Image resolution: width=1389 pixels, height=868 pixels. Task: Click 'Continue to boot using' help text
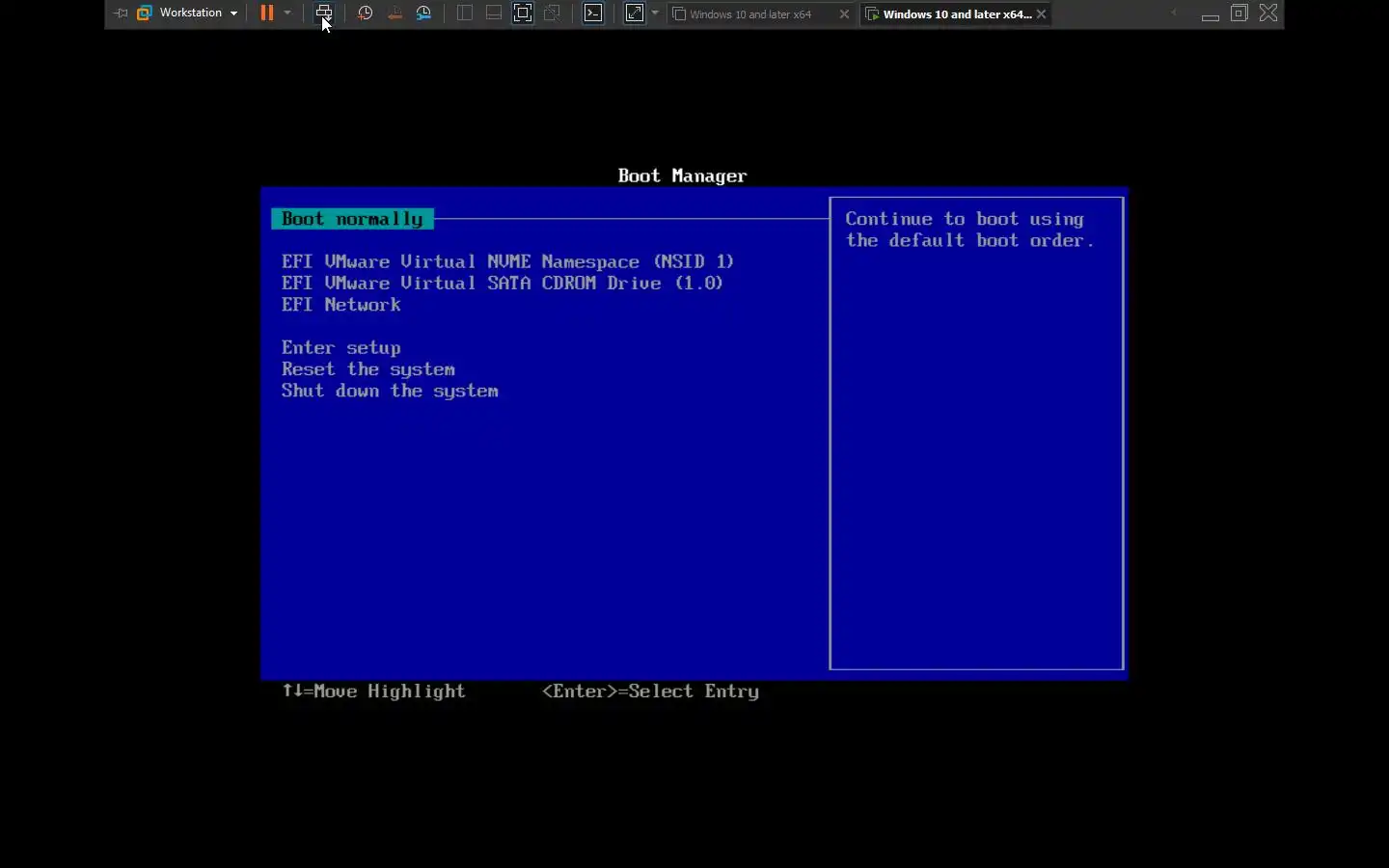(965, 219)
